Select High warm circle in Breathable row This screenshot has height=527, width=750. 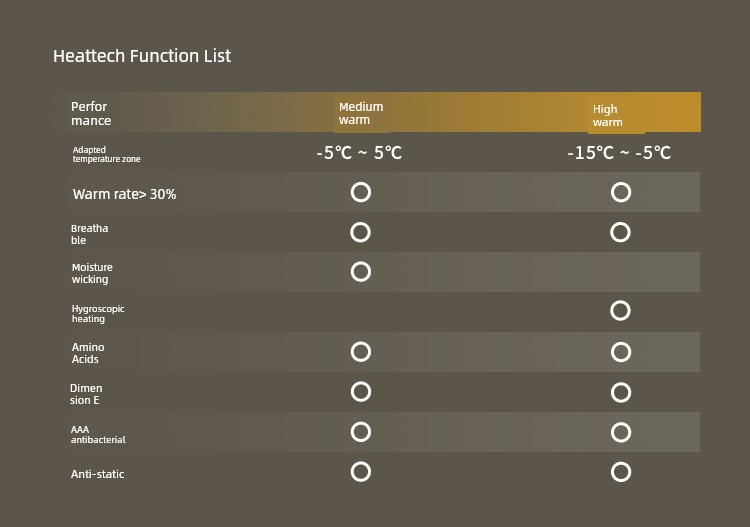(x=621, y=232)
